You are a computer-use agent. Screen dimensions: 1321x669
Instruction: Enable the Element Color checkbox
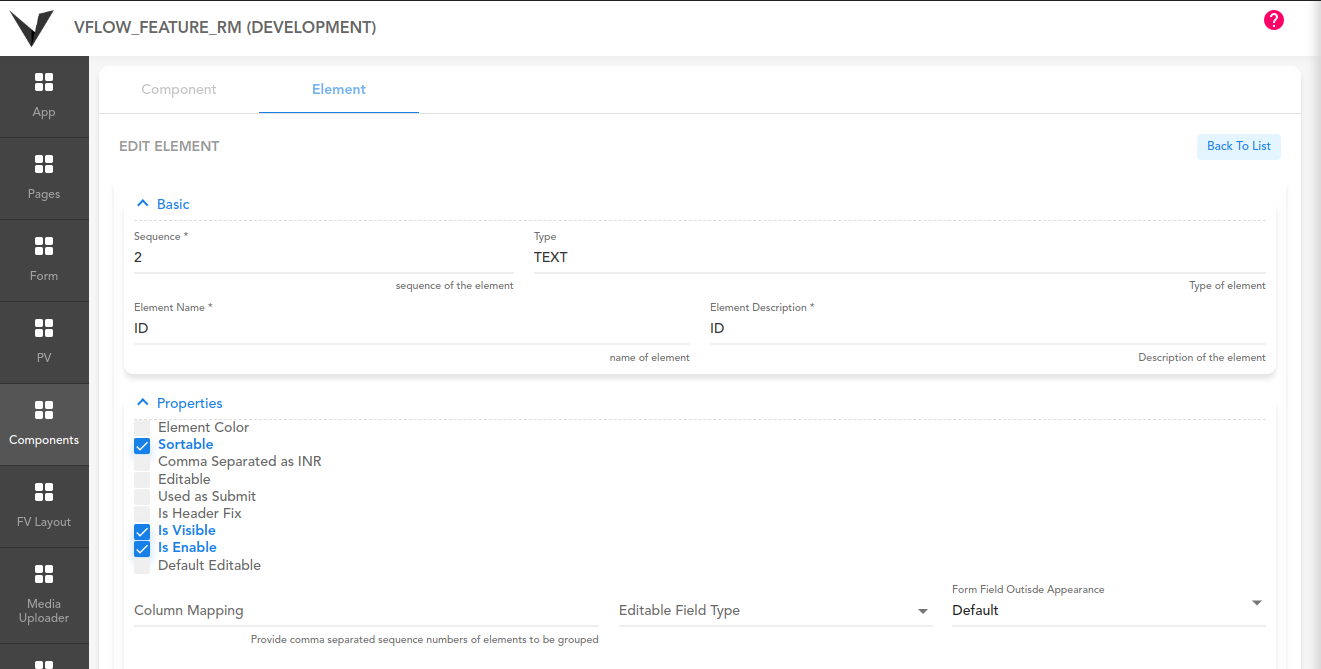click(142, 427)
